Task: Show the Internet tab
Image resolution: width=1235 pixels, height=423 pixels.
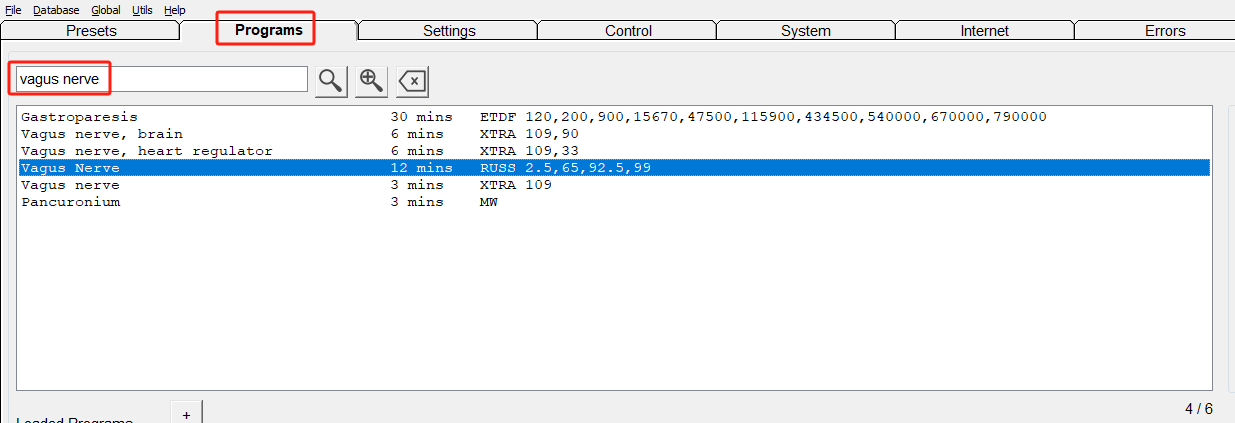Action: click(x=984, y=31)
